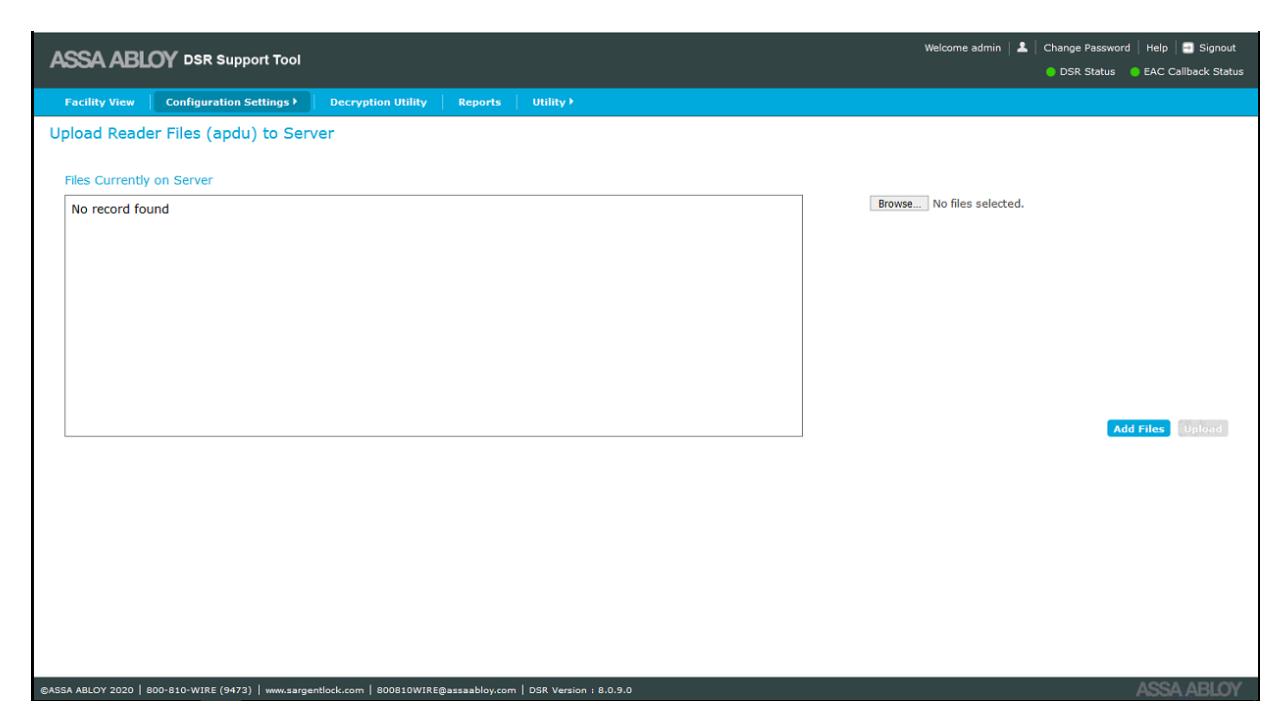Click the 'No files selected.' label
The width and height of the screenshot is (1286, 722).
(x=979, y=204)
